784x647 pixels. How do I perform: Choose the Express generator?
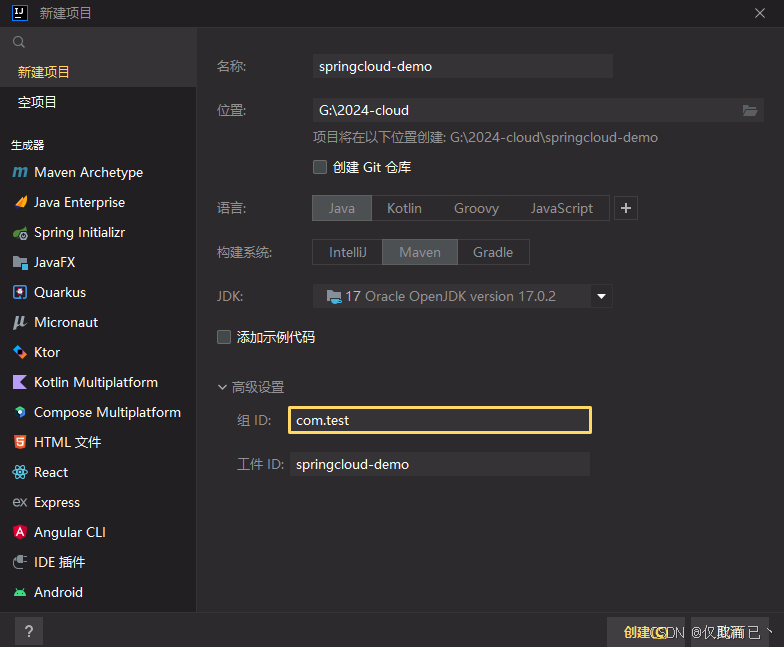98,502
